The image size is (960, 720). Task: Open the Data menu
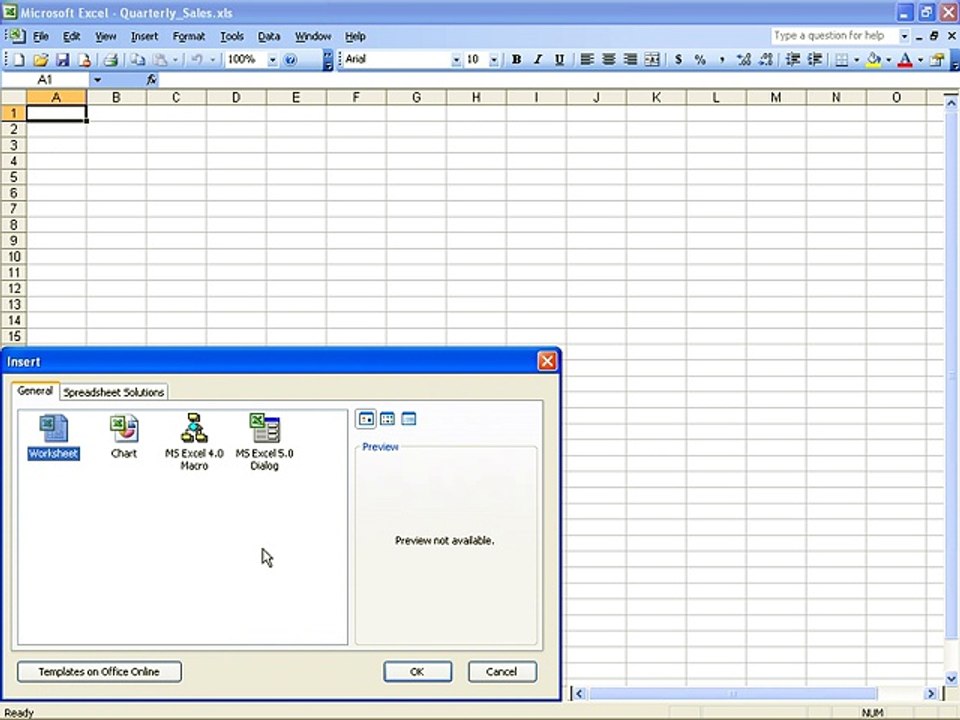tap(269, 37)
